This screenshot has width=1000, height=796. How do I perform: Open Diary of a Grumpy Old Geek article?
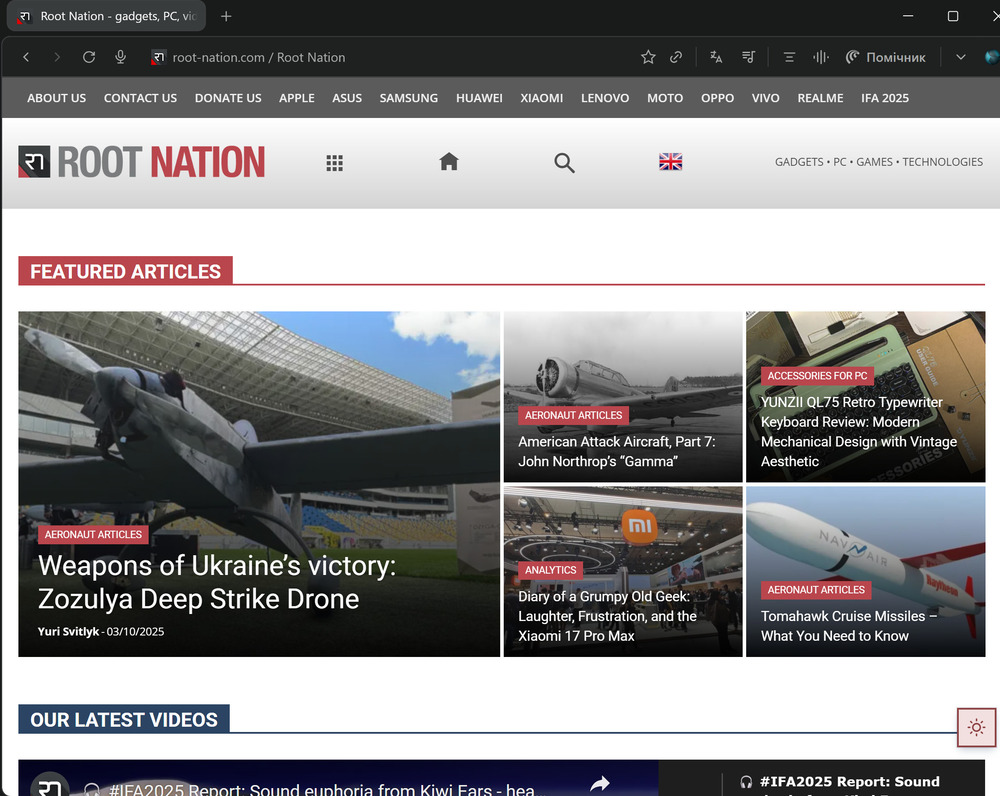607,616
